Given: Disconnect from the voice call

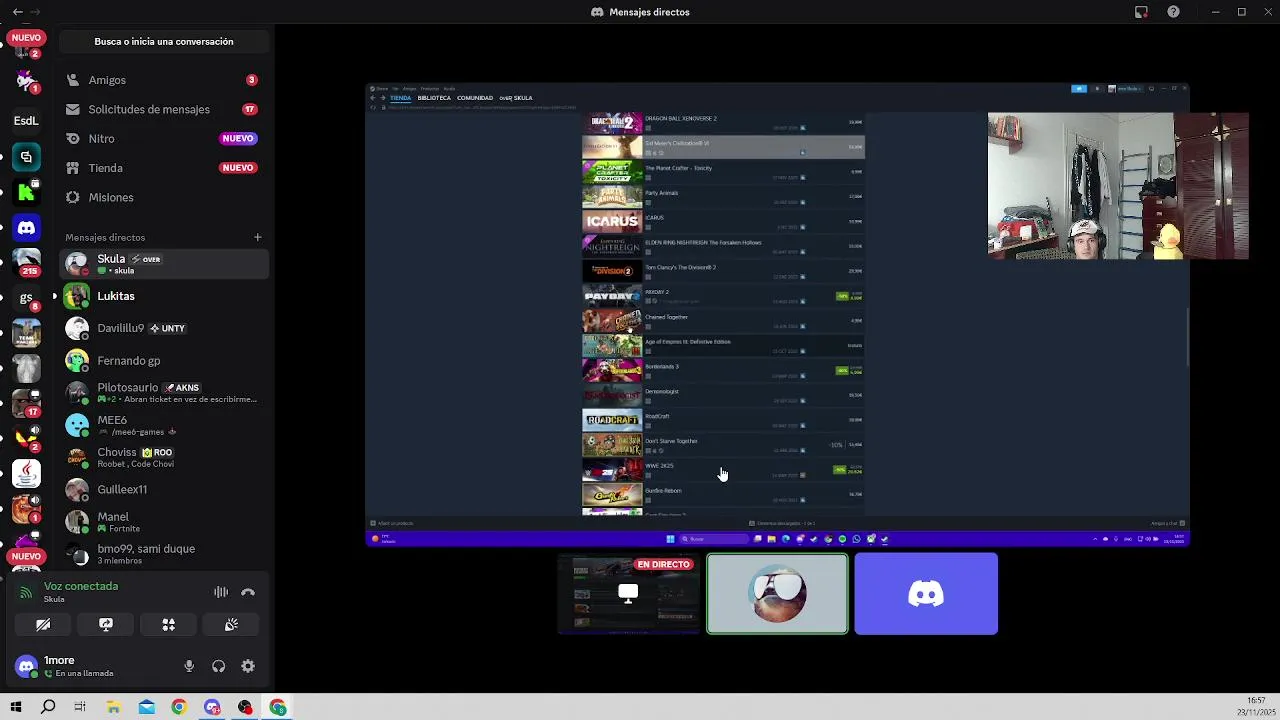Looking at the screenshot, I should (248, 592).
